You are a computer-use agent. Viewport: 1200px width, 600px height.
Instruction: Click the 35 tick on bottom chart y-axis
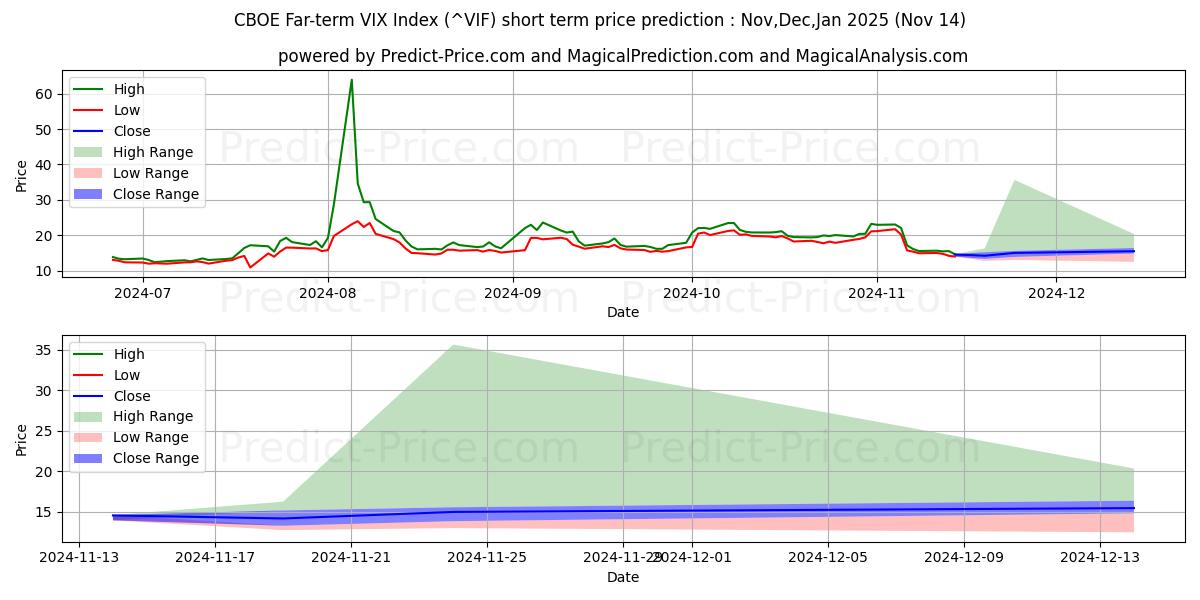click(43, 350)
